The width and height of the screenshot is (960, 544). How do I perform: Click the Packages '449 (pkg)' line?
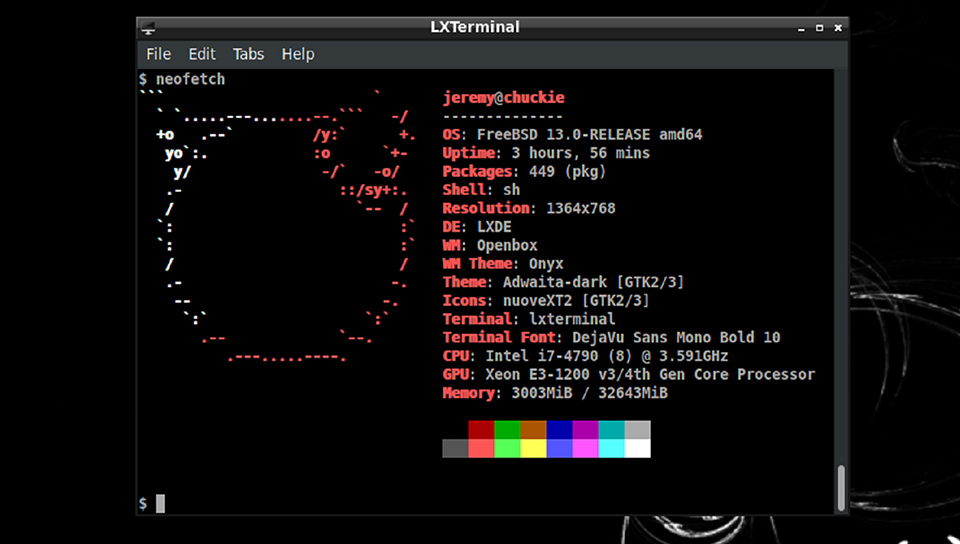(524, 171)
